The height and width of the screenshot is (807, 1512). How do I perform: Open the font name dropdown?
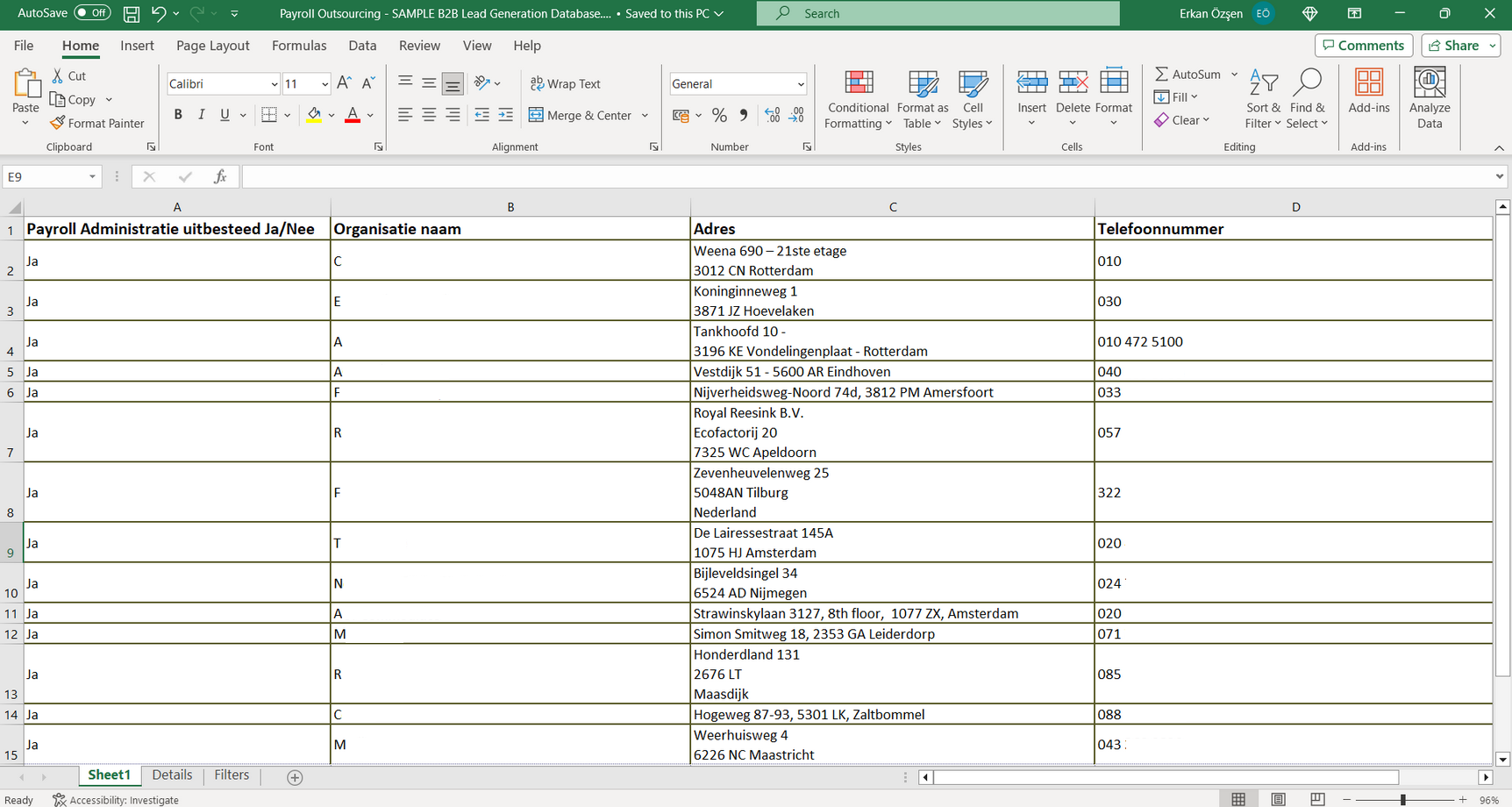[274, 84]
